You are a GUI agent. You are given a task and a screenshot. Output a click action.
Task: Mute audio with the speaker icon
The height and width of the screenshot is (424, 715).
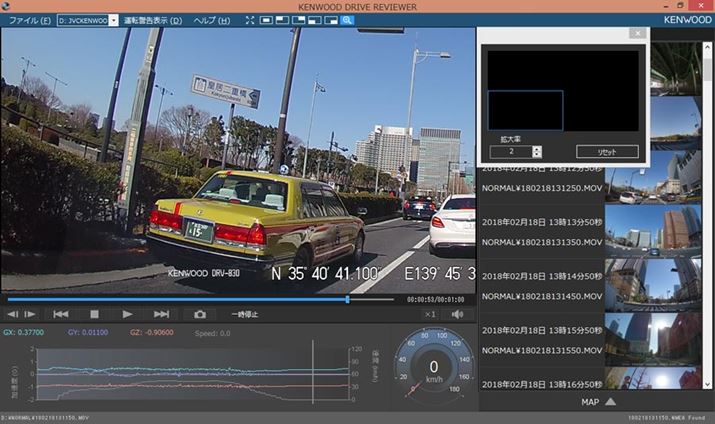(458, 314)
